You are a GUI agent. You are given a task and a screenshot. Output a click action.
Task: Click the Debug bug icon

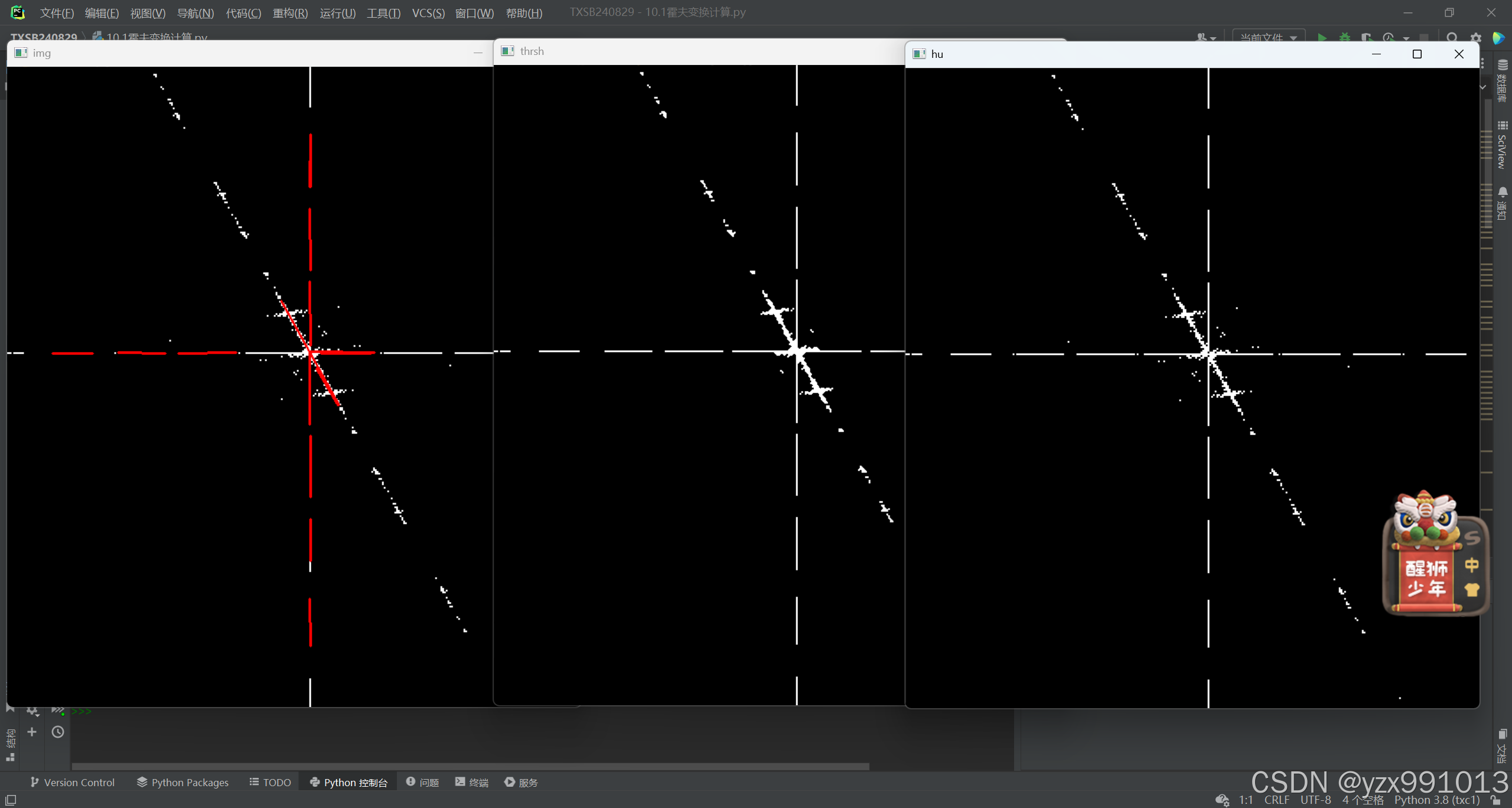(1345, 37)
